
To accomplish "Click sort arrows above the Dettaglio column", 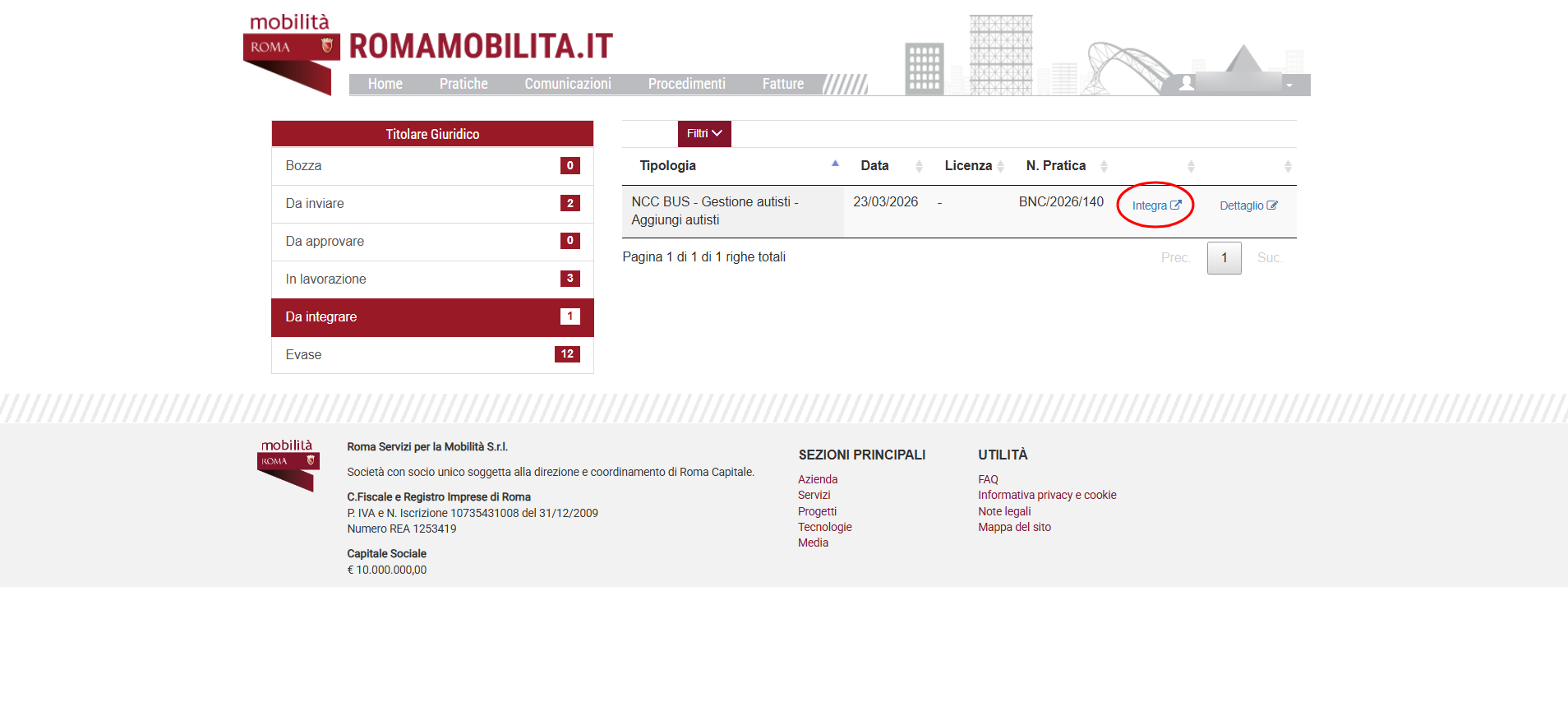I will coord(1288,166).
